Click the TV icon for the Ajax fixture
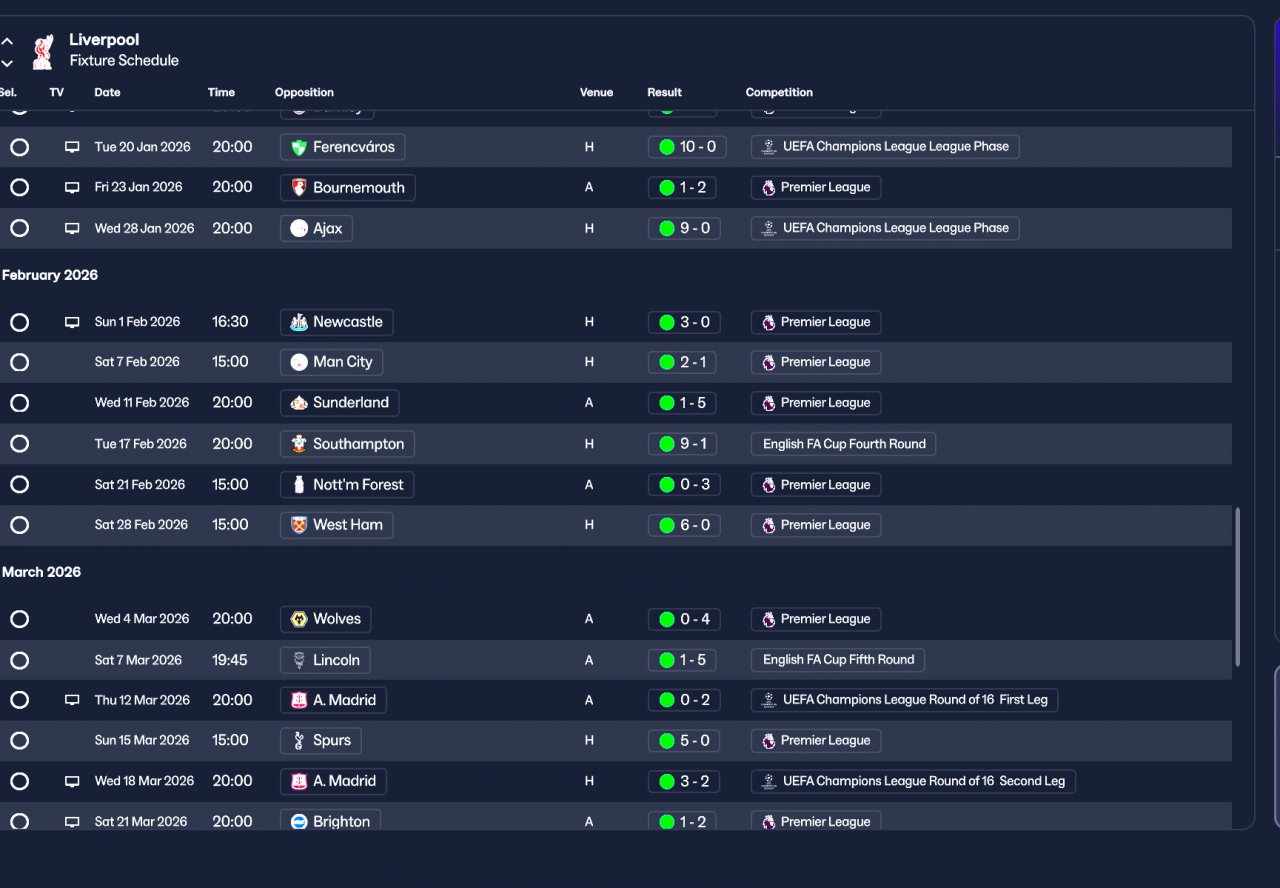 72,228
